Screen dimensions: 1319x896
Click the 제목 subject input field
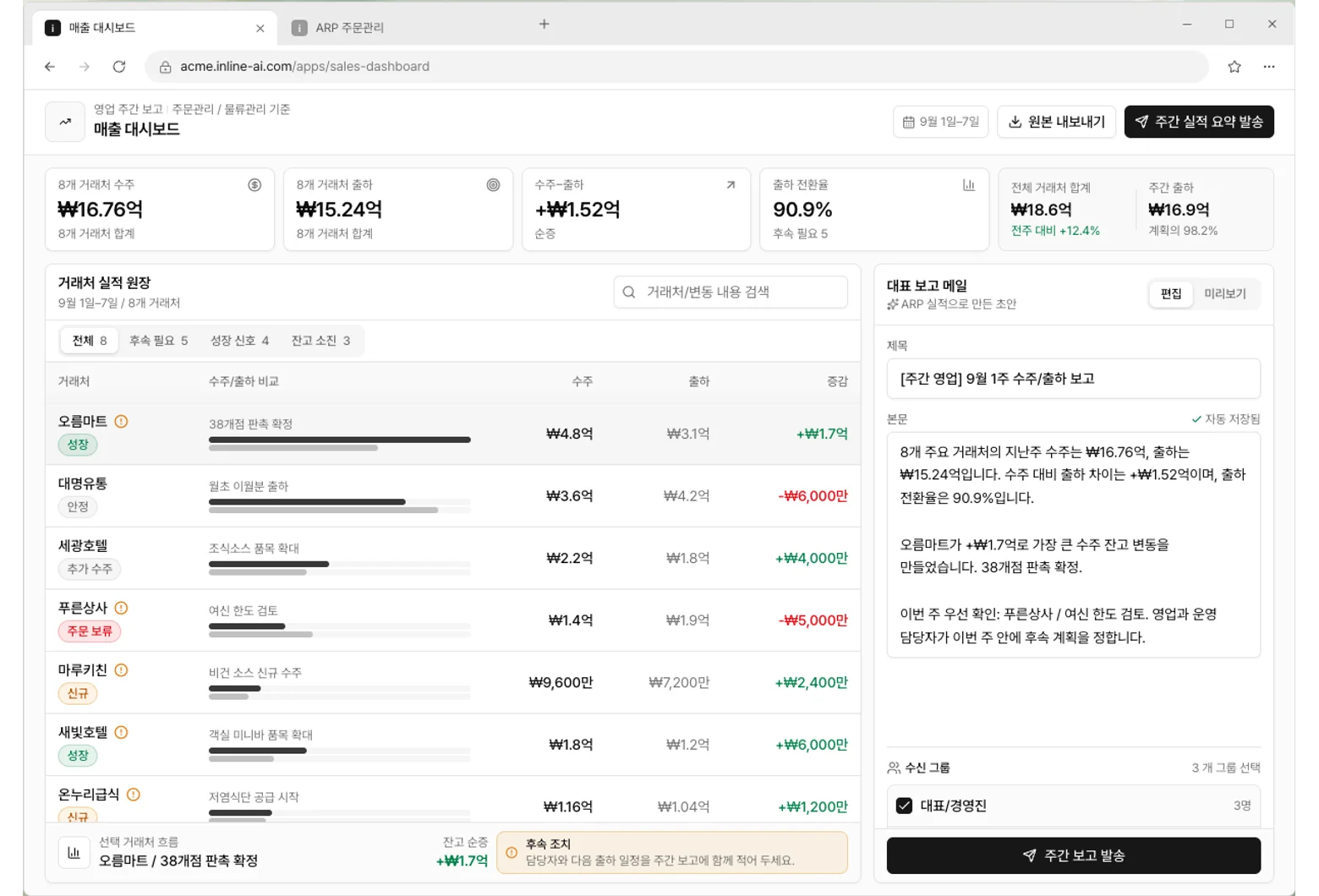click(x=1073, y=379)
